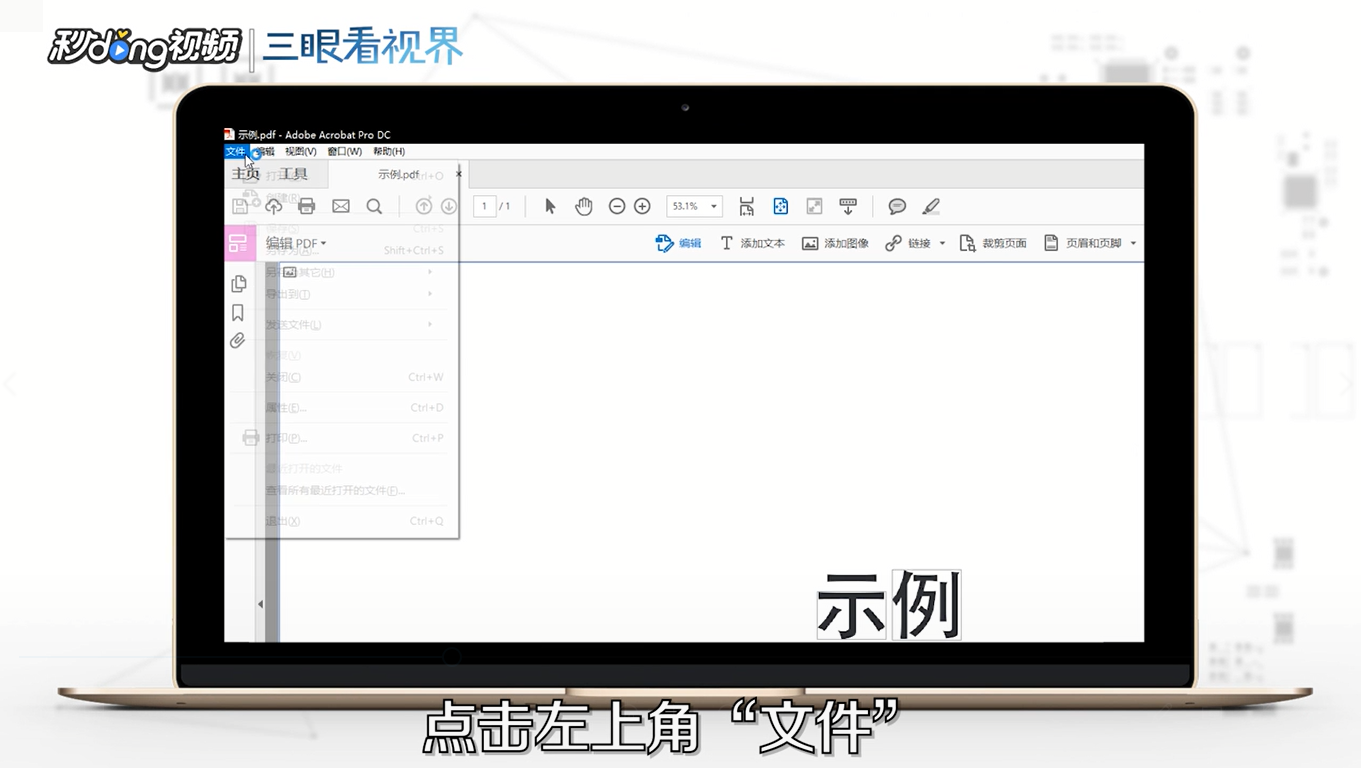Screen dimensions: 1361x768
Task: Choose 退出(X) in the File menu
Action: click(341, 521)
